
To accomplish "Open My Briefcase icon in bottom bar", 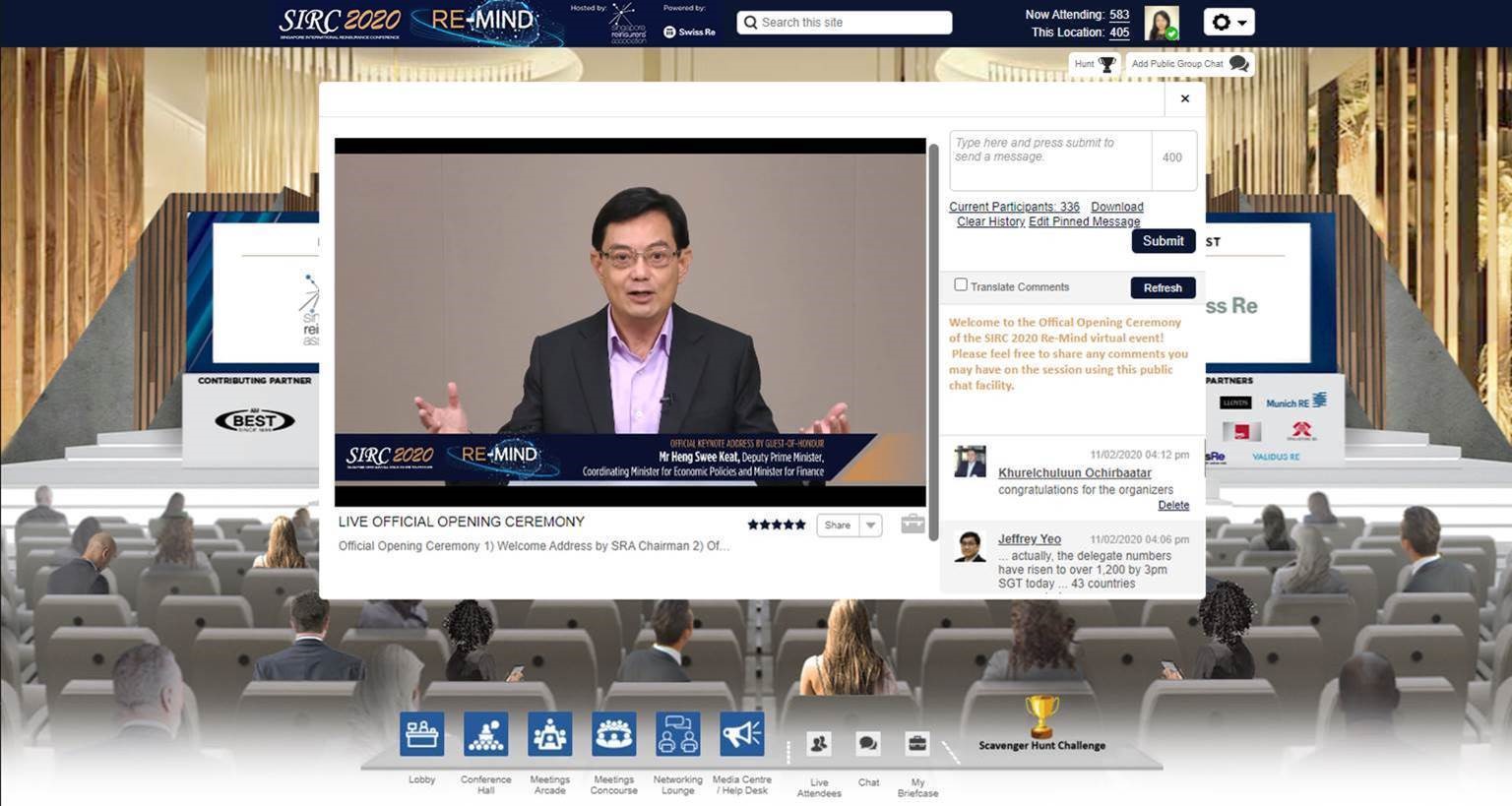I will [x=917, y=744].
